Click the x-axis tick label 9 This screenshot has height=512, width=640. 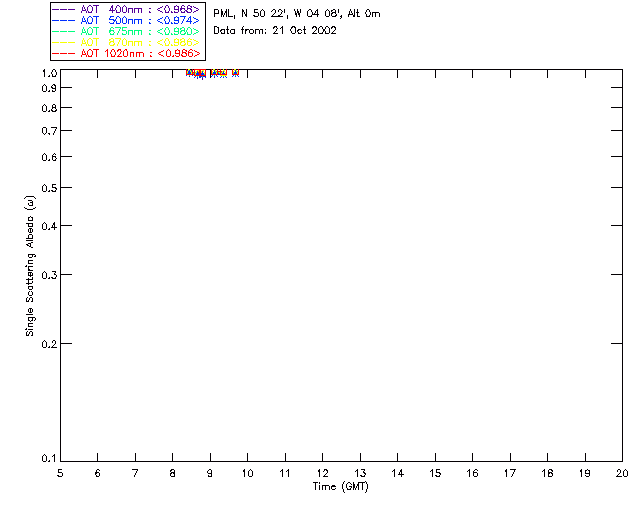click(210, 473)
